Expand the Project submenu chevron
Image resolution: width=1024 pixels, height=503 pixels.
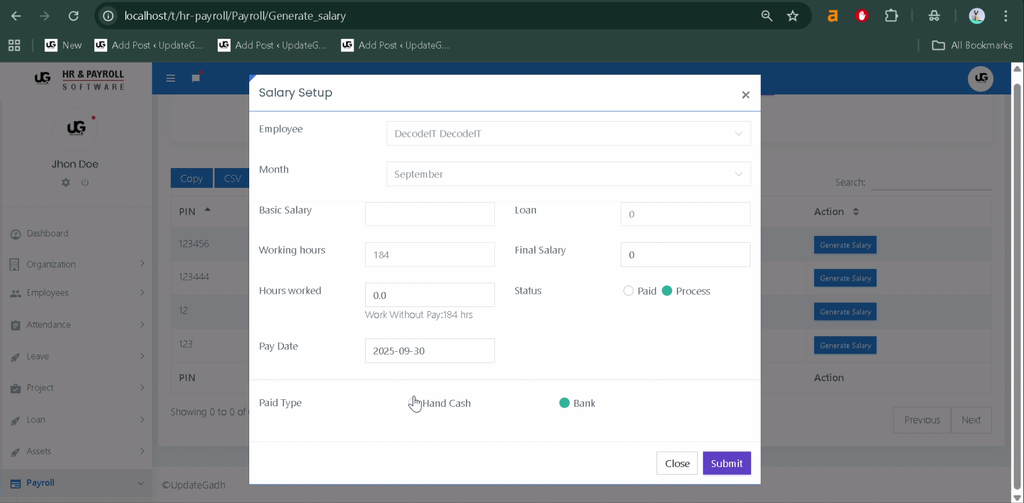[x=142, y=388]
